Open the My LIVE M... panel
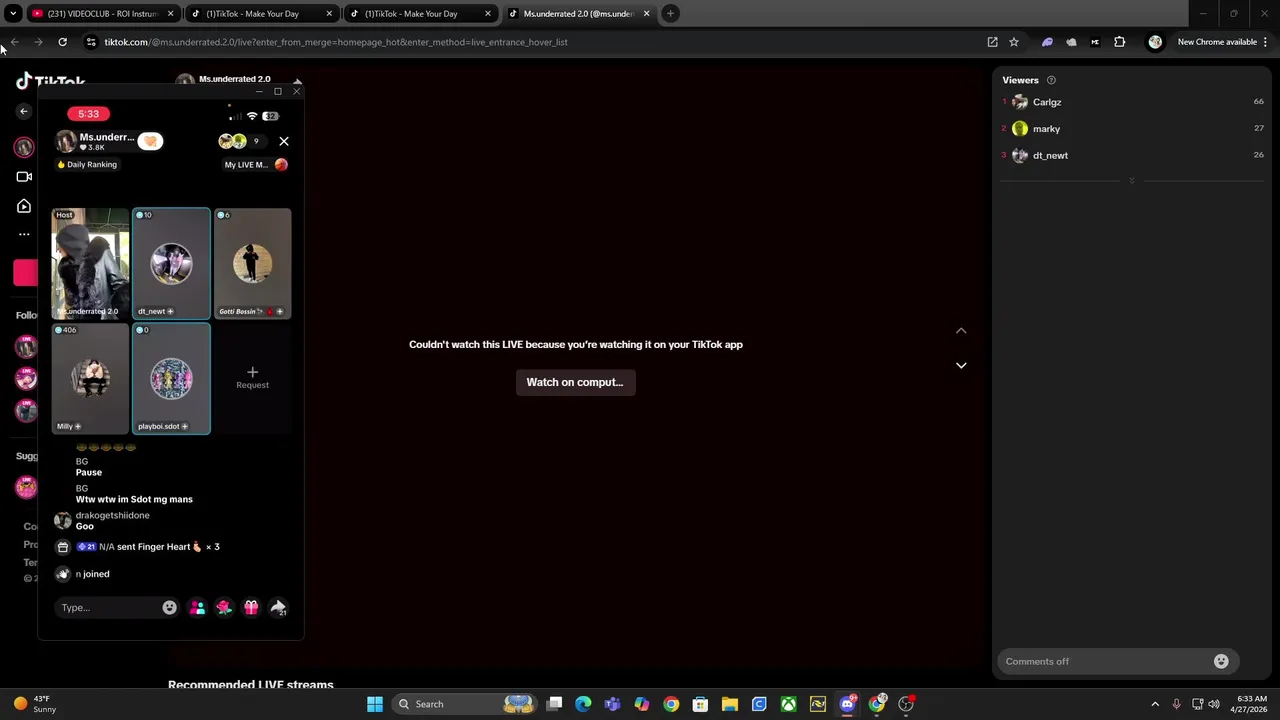 point(256,164)
